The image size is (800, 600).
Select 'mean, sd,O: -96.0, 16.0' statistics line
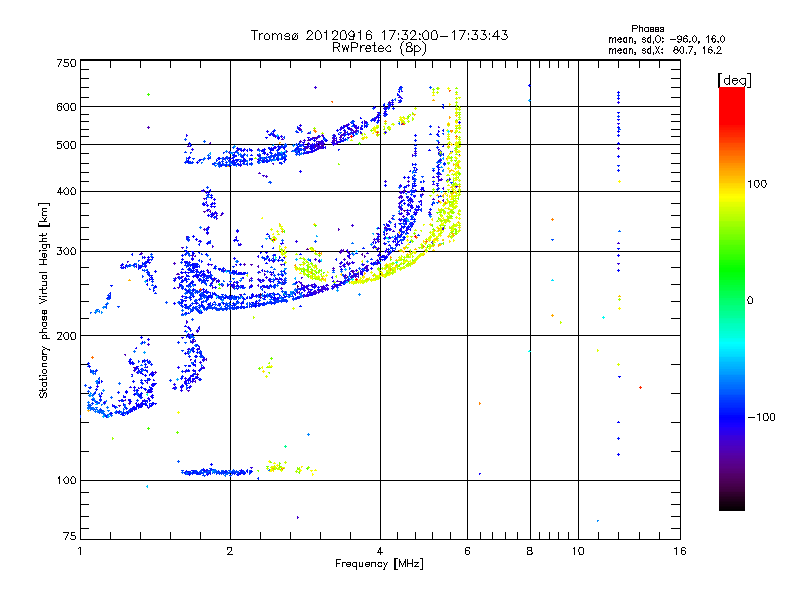(666, 39)
